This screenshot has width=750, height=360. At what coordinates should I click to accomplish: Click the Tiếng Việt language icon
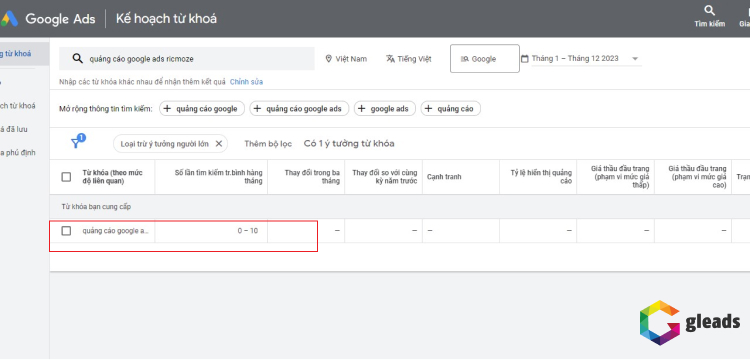(x=390, y=59)
